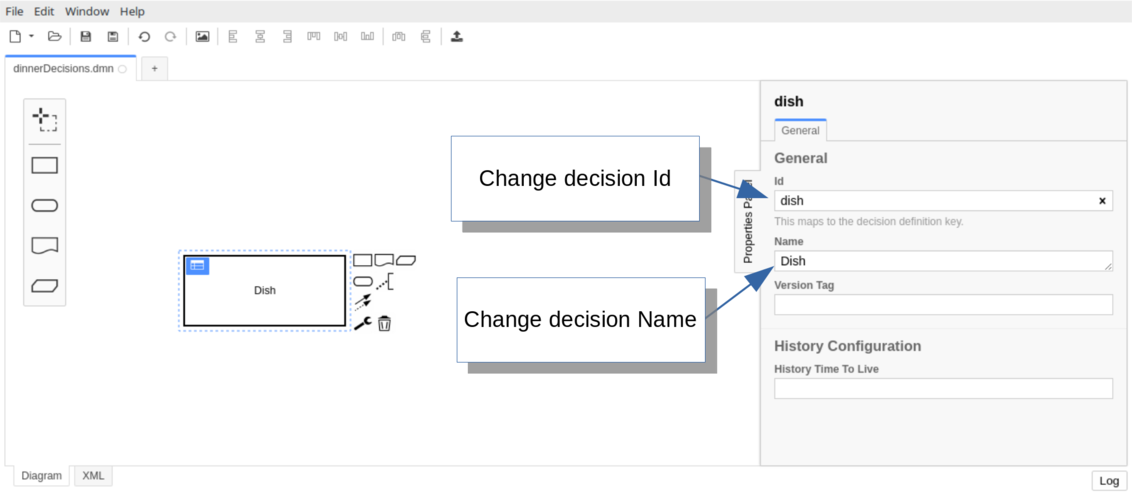Viewport: 1132px width, 496px height.
Task: Click the wrench icon to change type
Action: click(x=363, y=323)
